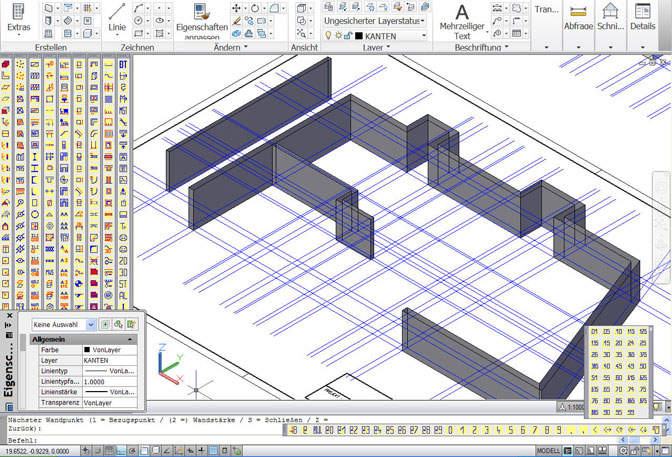Click Select Objects icon in properties palette
672x457 pixels.
[x=118, y=325]
